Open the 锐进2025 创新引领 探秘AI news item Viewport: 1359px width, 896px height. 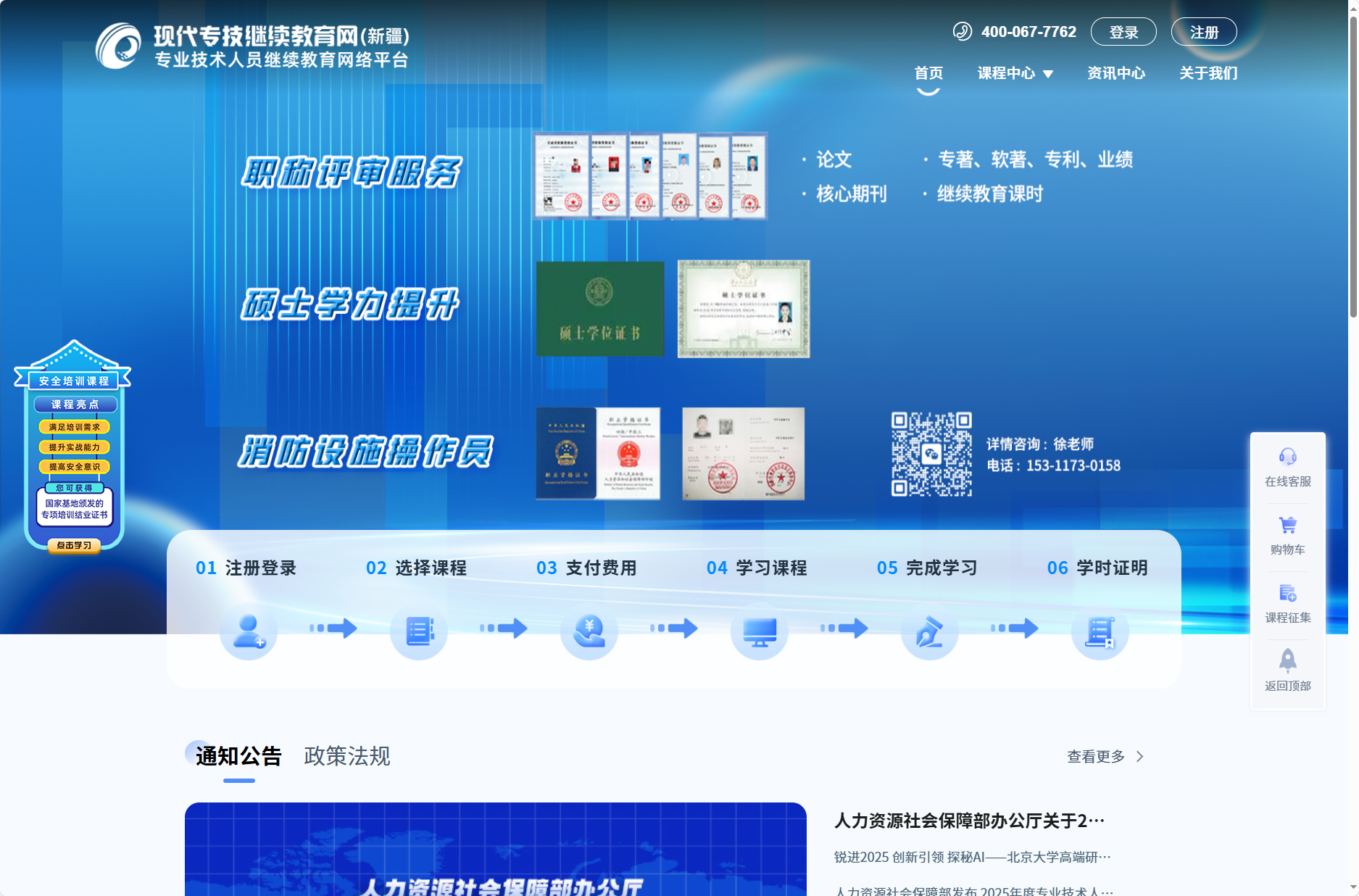[972, 857]
